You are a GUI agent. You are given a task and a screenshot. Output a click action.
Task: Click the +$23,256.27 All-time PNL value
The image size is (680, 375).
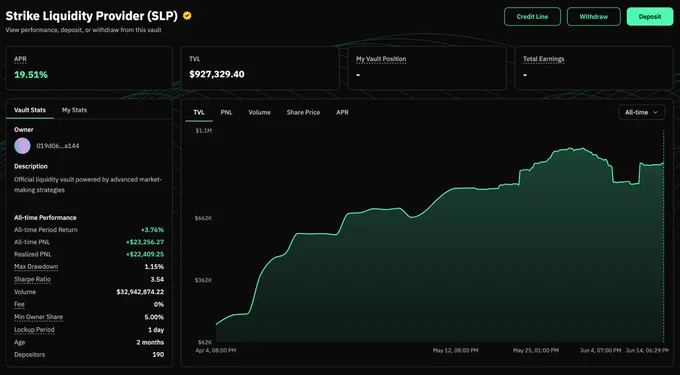pyautogui.click(x=145, y=242)
